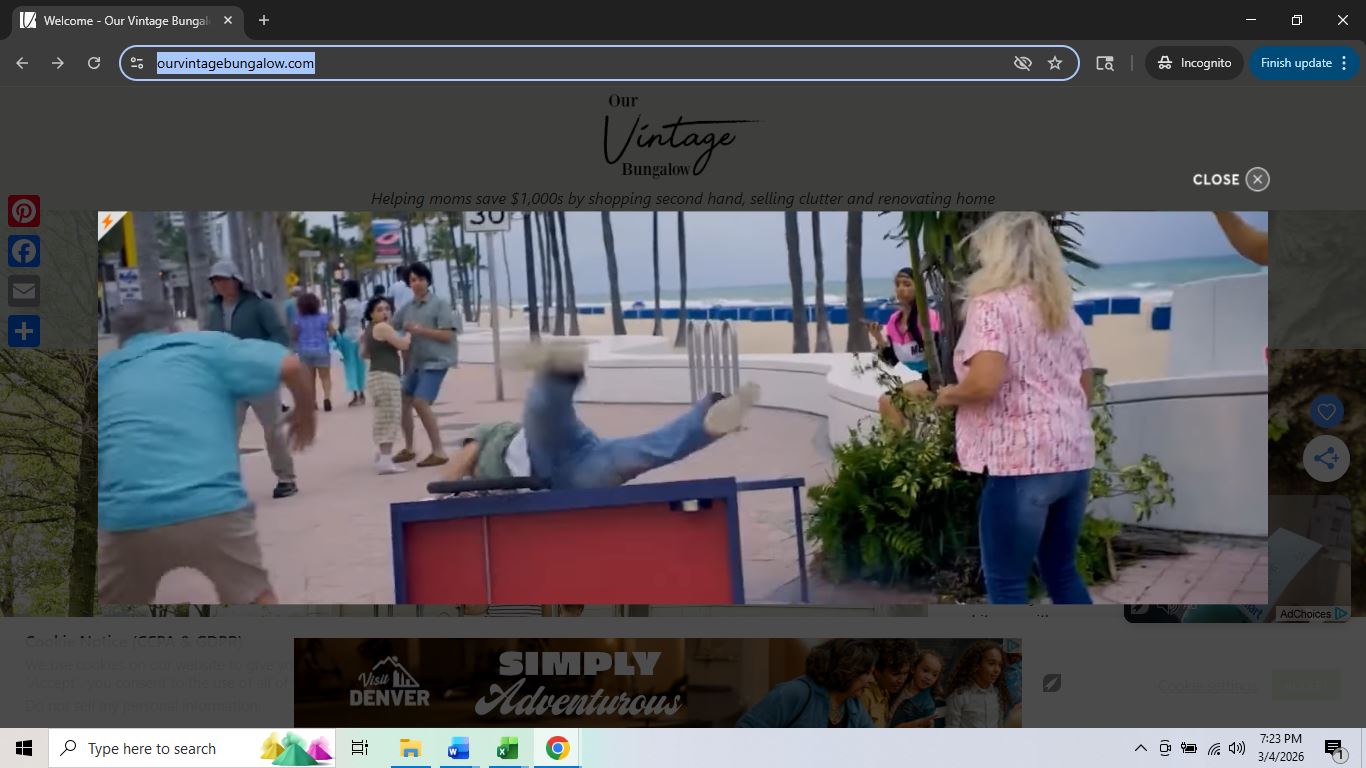Open a new browser tab
1366x768 pixels.
pyautogui.click(x=264, y=20)
